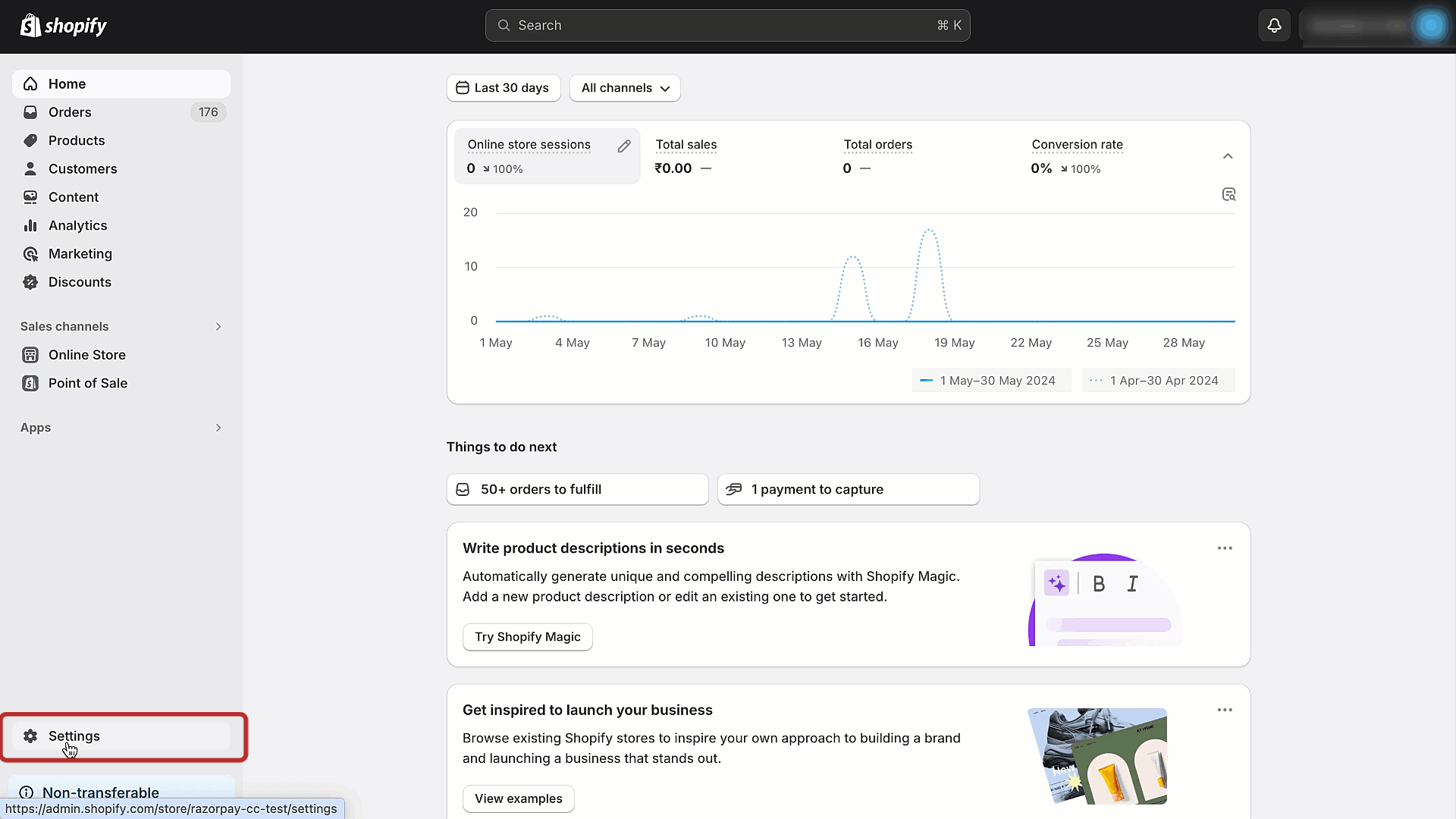The height and width of the screenshot is (819, 1456).
Task: Click the Sales channels heading
Action: pos(64,327)
